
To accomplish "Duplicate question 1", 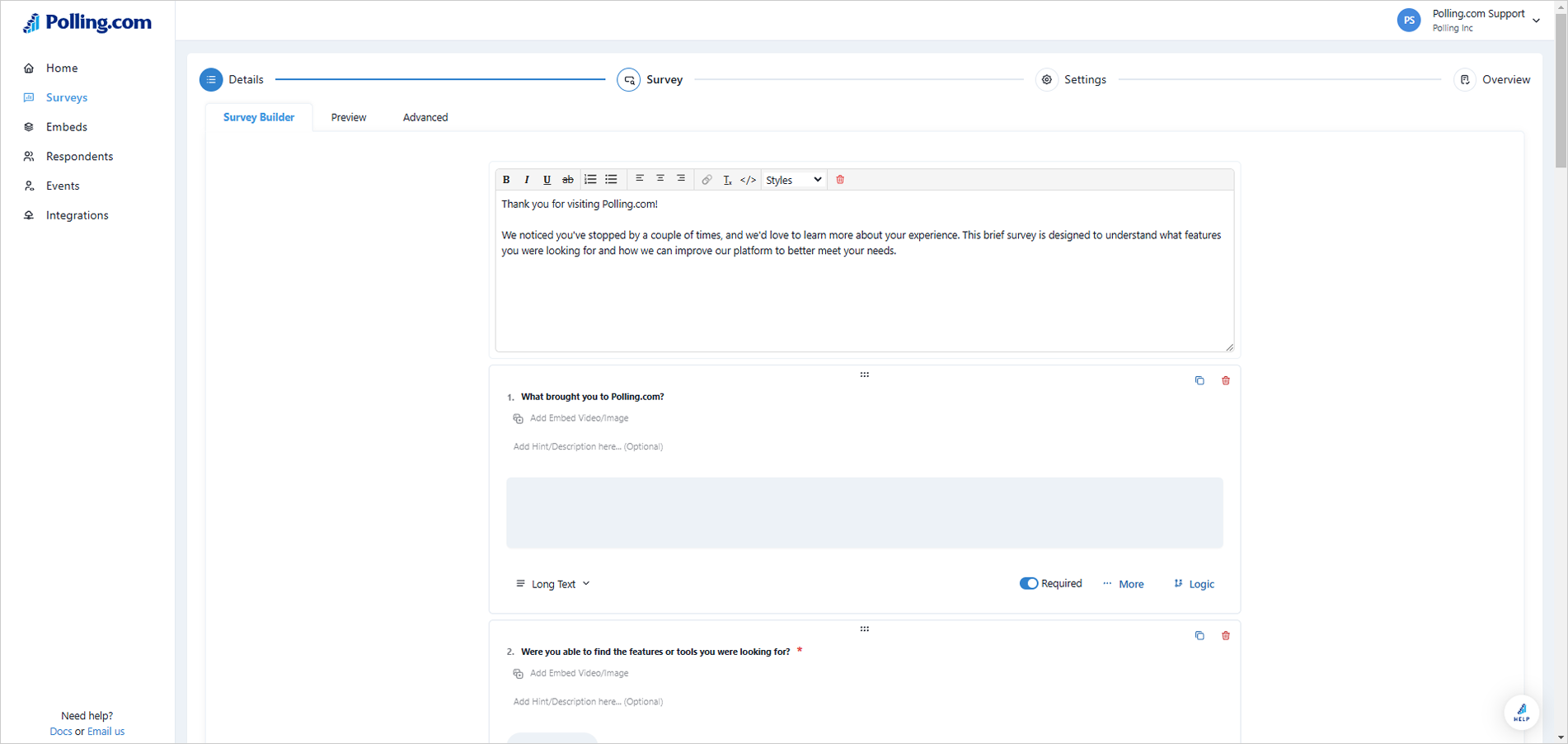I will [1199, 380].
